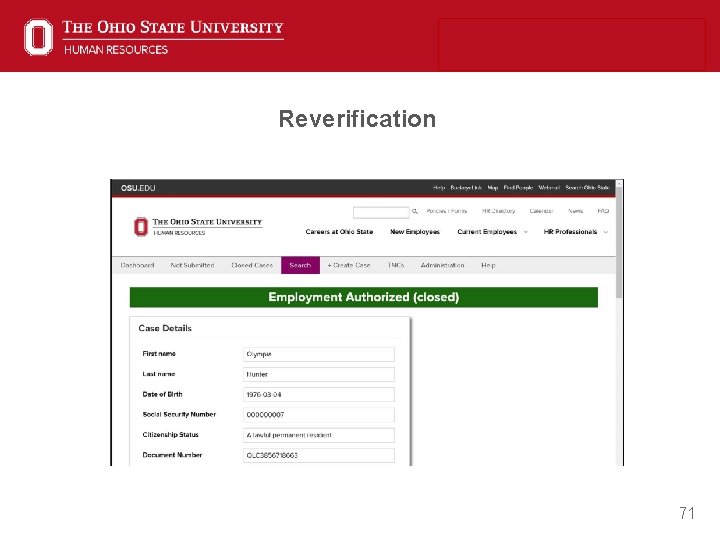Open the HR Professionals menu
The width and height of the screenshot is (720, 540).
[570, 232]
